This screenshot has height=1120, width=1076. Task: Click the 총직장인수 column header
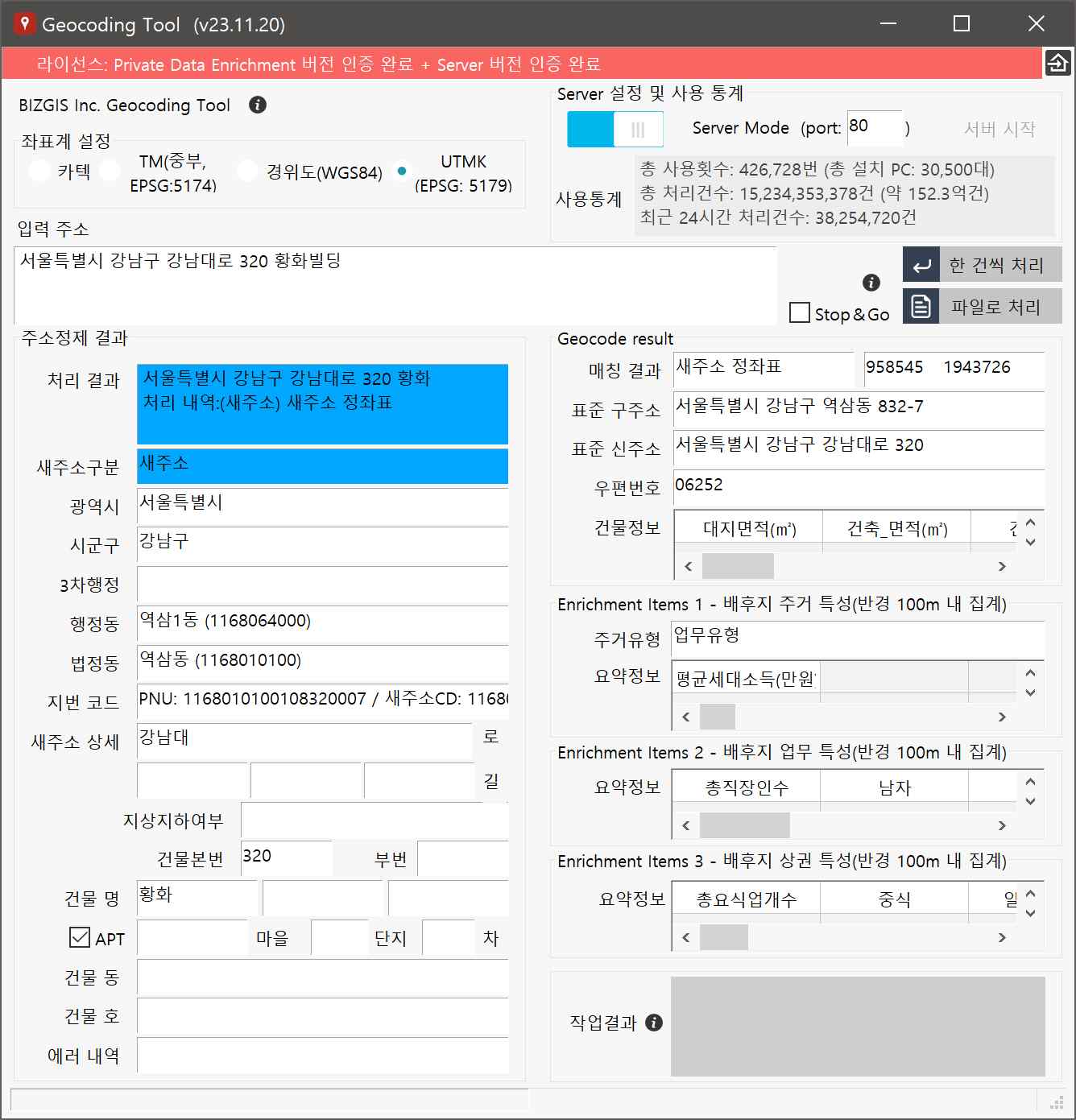(x=747, y=787)
